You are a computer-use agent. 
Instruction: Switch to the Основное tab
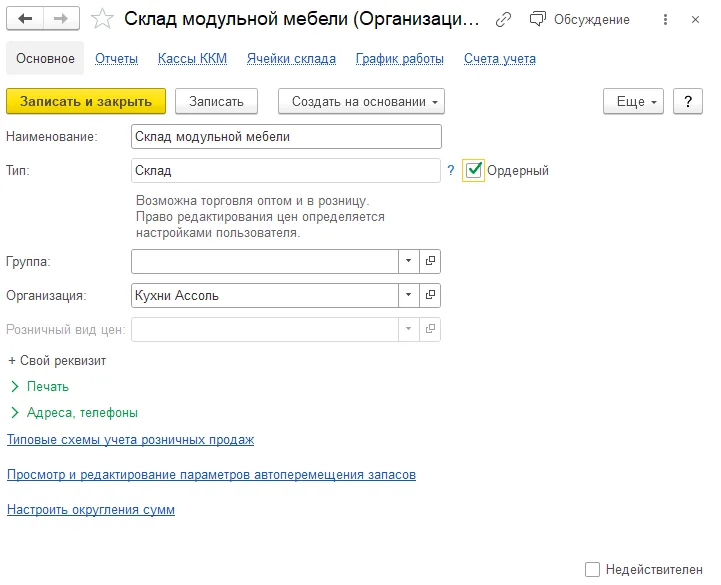(x=45, y=58)
